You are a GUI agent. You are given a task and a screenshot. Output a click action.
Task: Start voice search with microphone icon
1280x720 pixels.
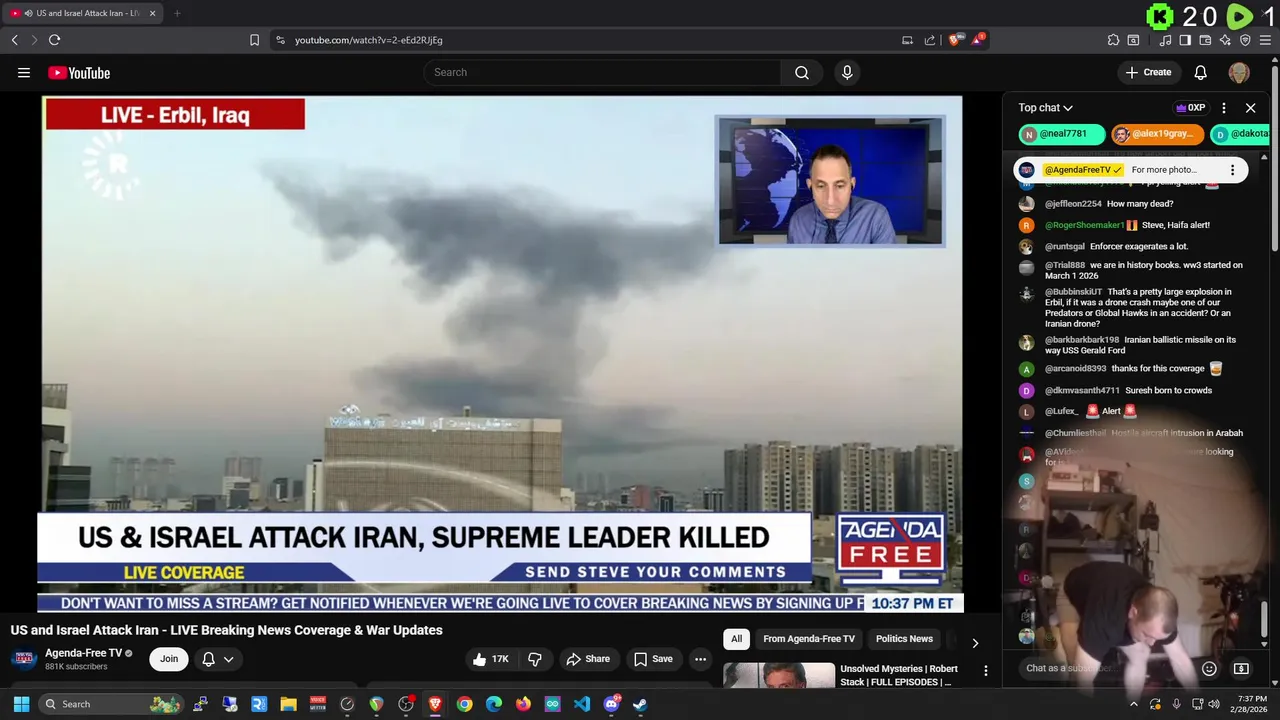point(847,72)
